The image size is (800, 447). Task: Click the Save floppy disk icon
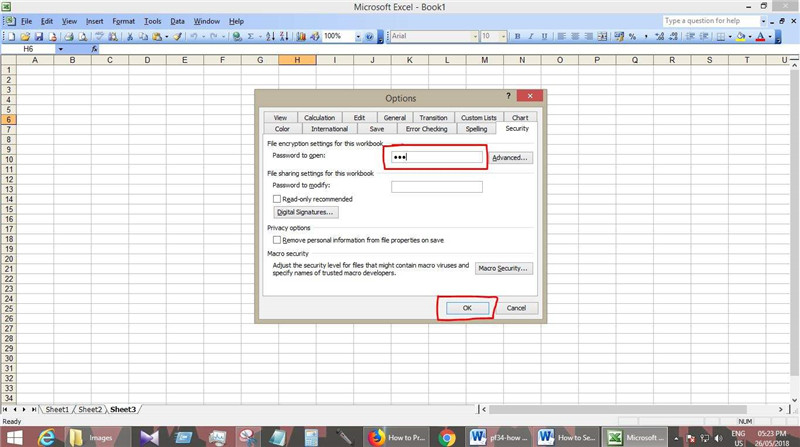pyautogui.click(x=38, y=36)
